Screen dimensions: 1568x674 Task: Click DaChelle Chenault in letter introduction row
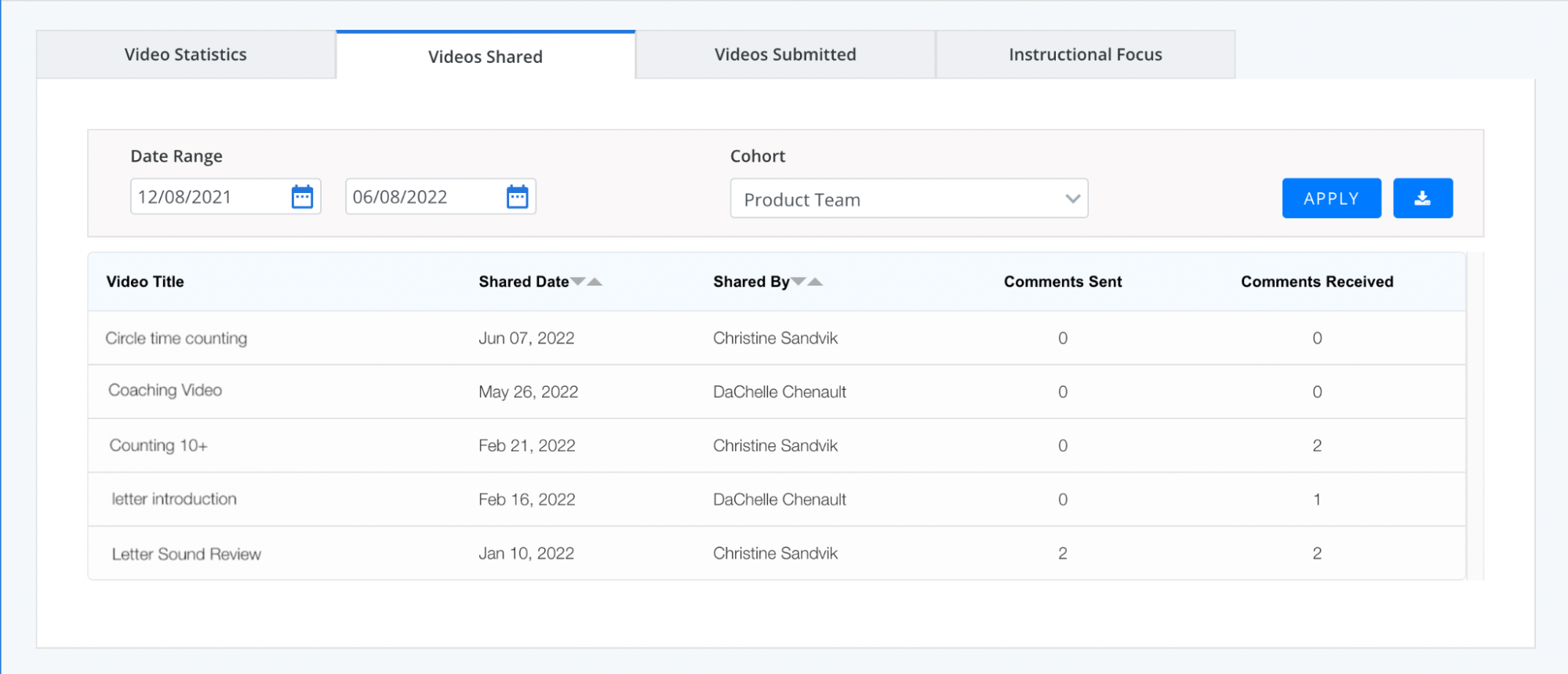[780, 499]
